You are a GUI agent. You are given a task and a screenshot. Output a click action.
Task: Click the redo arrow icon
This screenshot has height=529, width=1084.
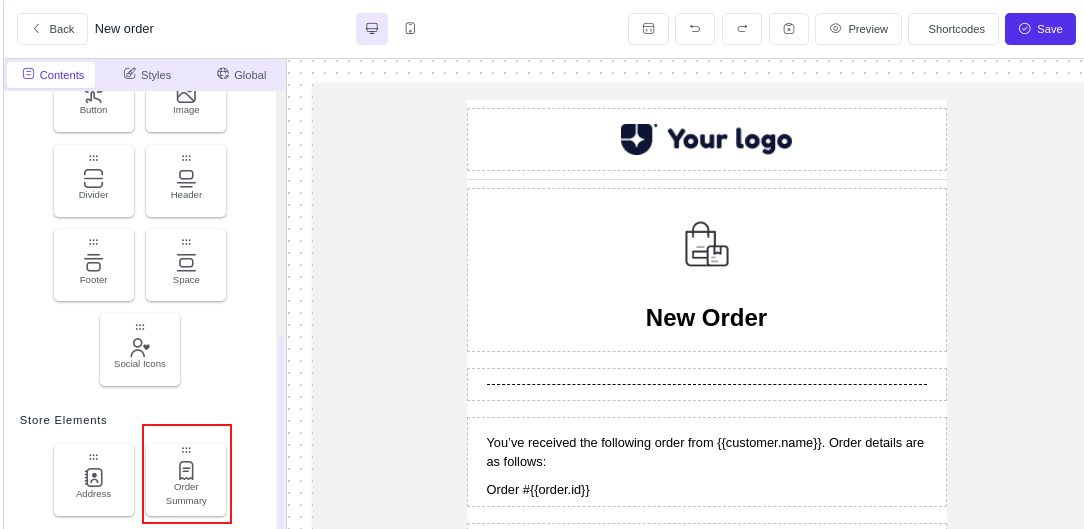[742, 29]
